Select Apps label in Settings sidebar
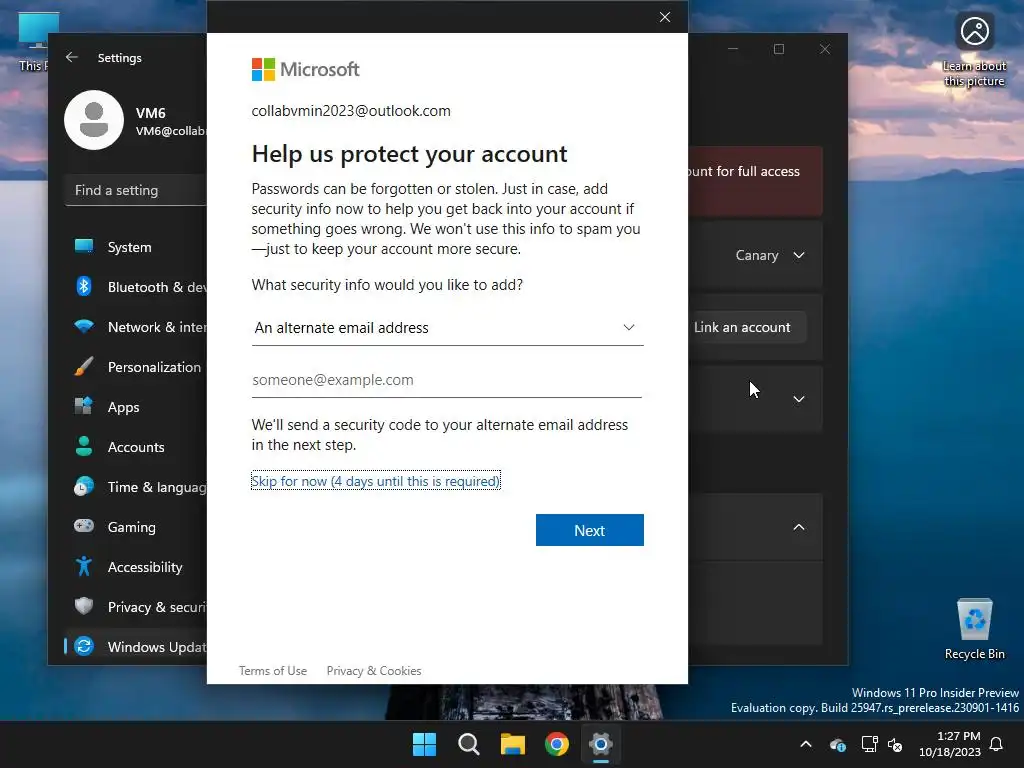 pyautogui.click(x=123, y=408)
